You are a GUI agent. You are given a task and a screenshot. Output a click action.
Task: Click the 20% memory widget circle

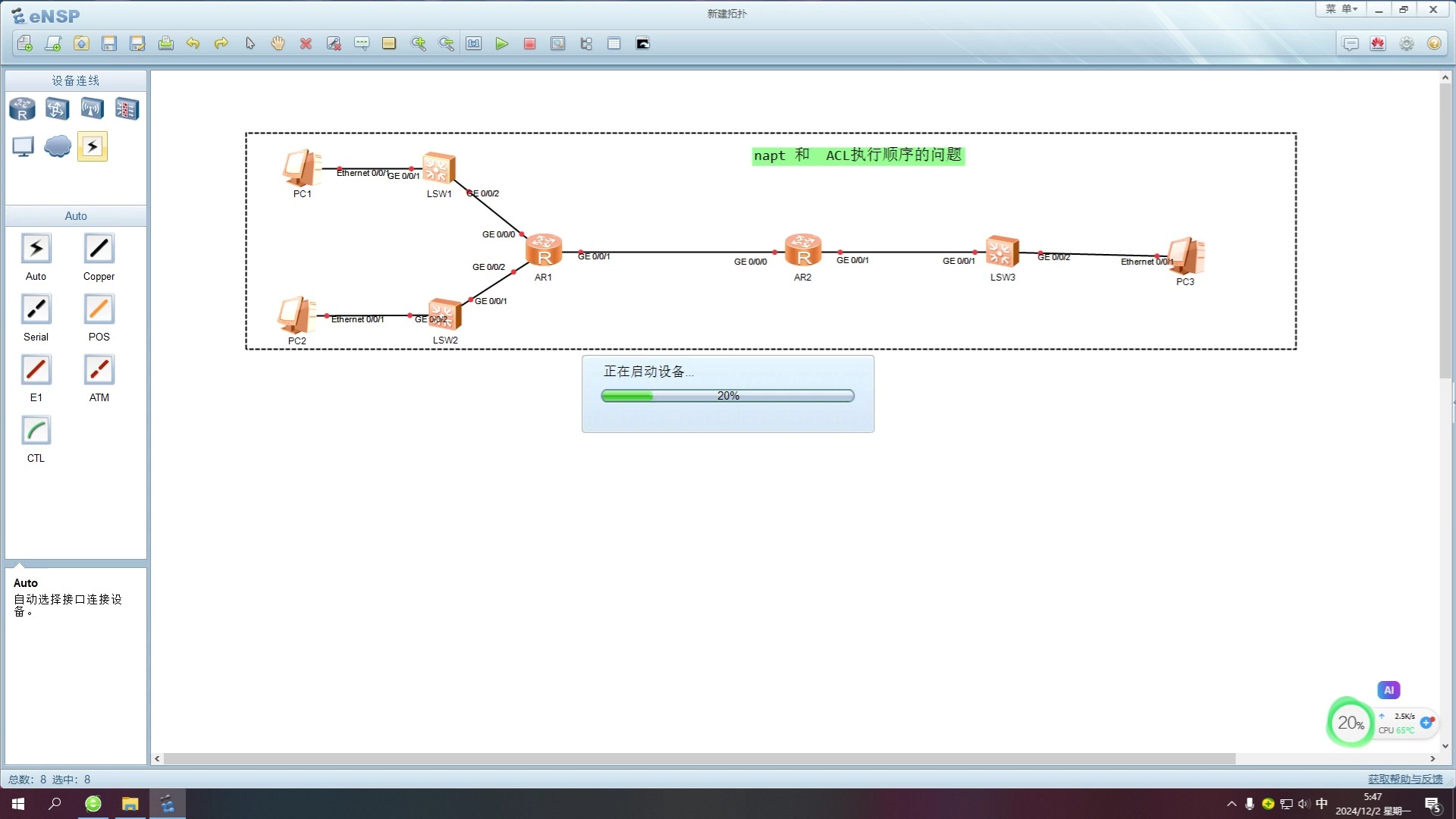coord(1350,723)
